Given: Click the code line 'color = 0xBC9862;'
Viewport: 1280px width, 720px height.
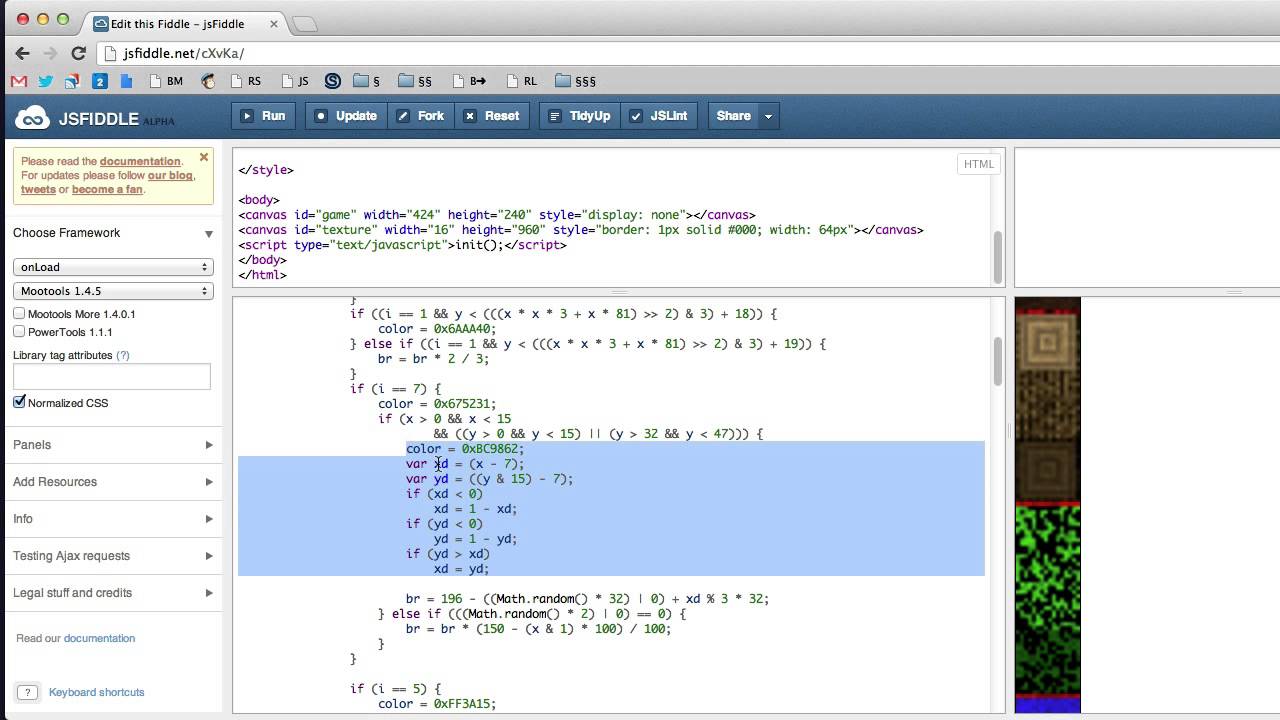Looking at the screenshot, I should point(465,449).
